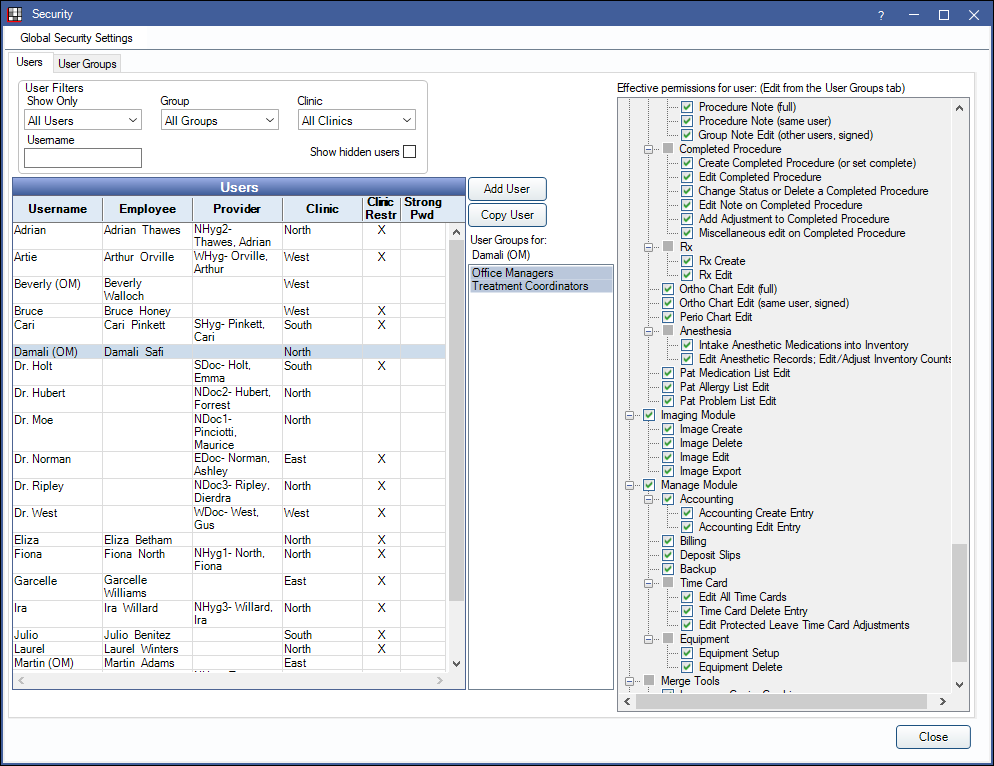Click the Add User button
Viewport: 994px width, 766px height.
(x=507, y=189)
